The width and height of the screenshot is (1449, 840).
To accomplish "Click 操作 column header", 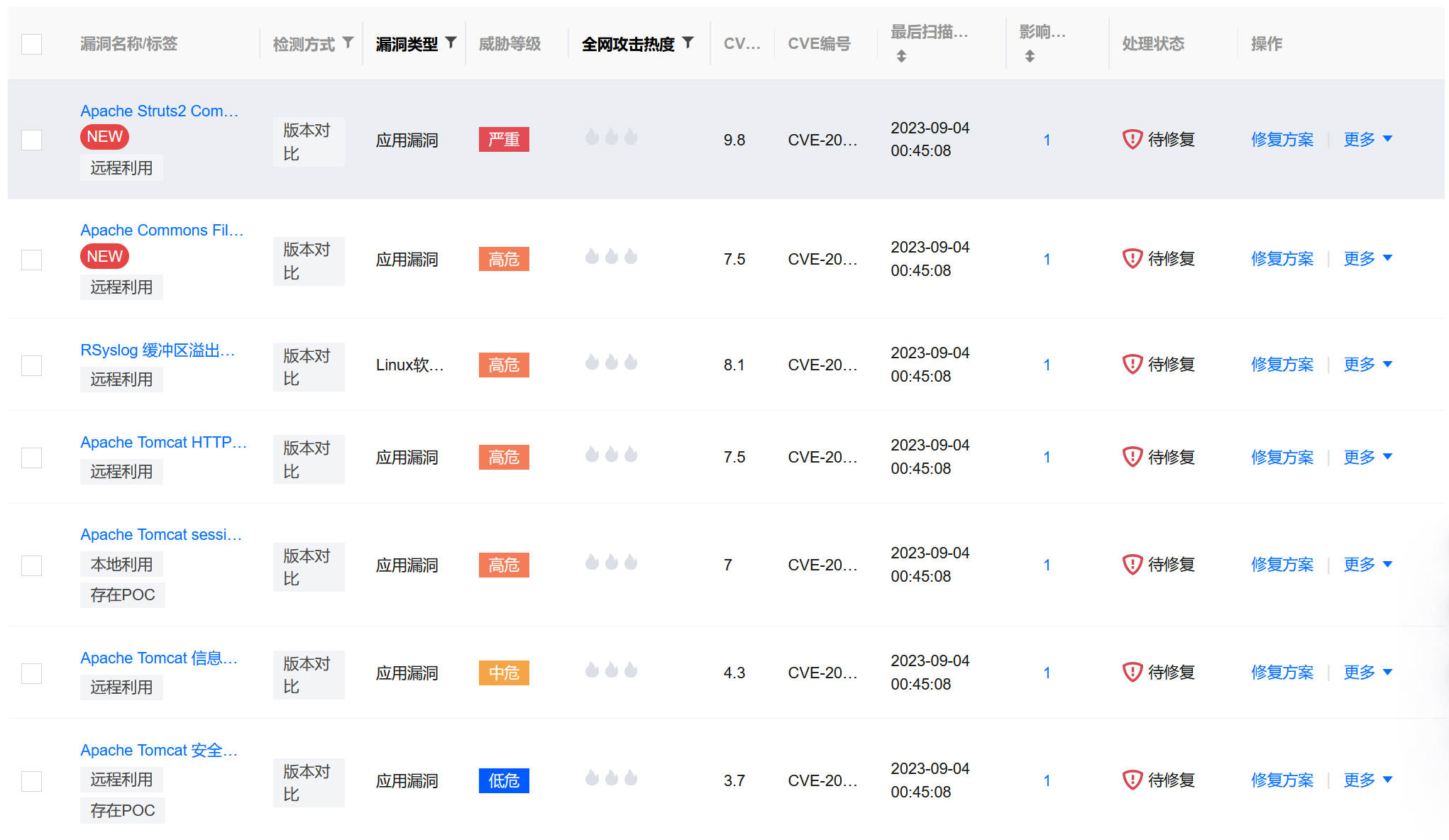I will [1267, 44].
